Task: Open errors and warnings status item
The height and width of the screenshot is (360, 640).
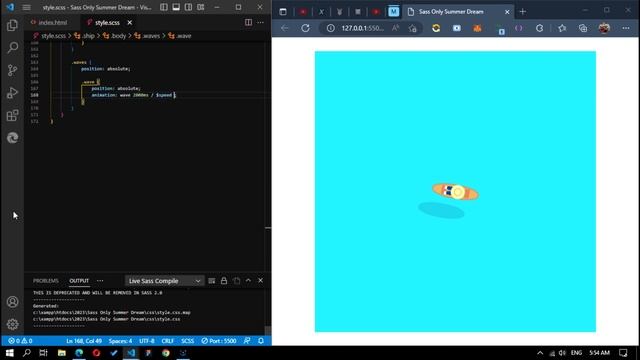Action: click(20, 341)
